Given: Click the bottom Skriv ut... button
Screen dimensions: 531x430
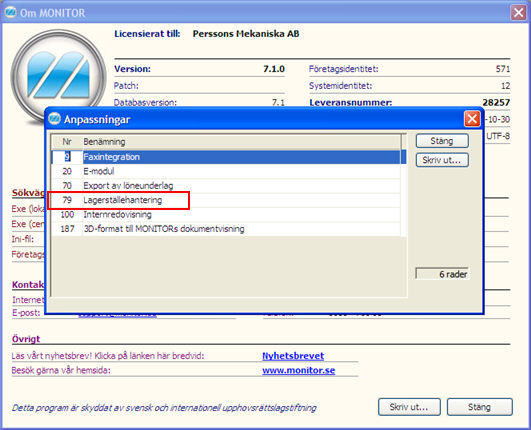Looking at the screenshot, I should tap(409, 407).
